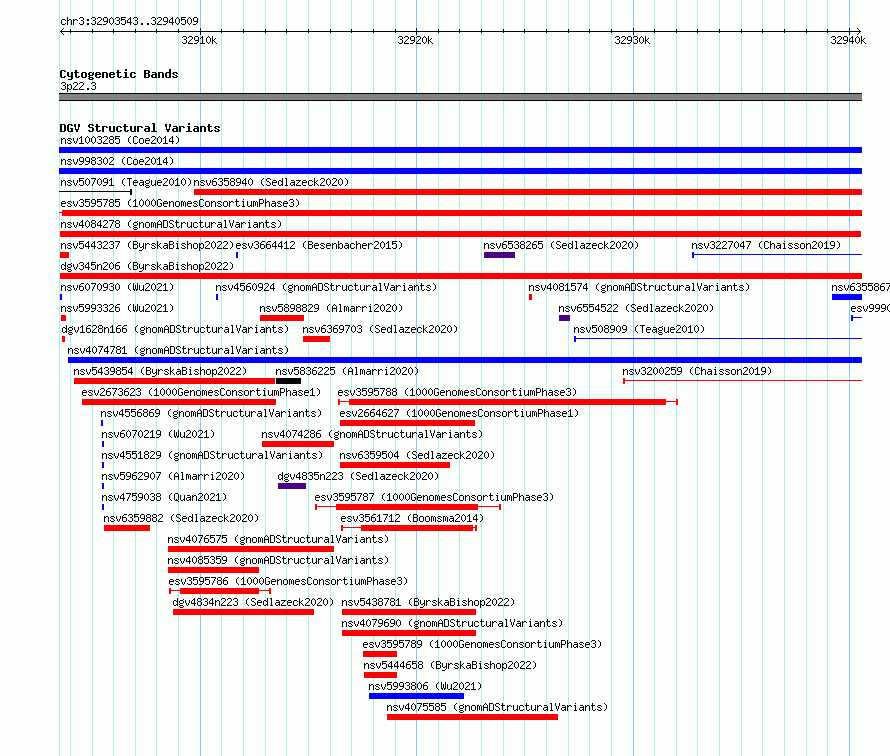Select nsv5438781 (ByrskaBishop2022) label

(x=428, y=602)
